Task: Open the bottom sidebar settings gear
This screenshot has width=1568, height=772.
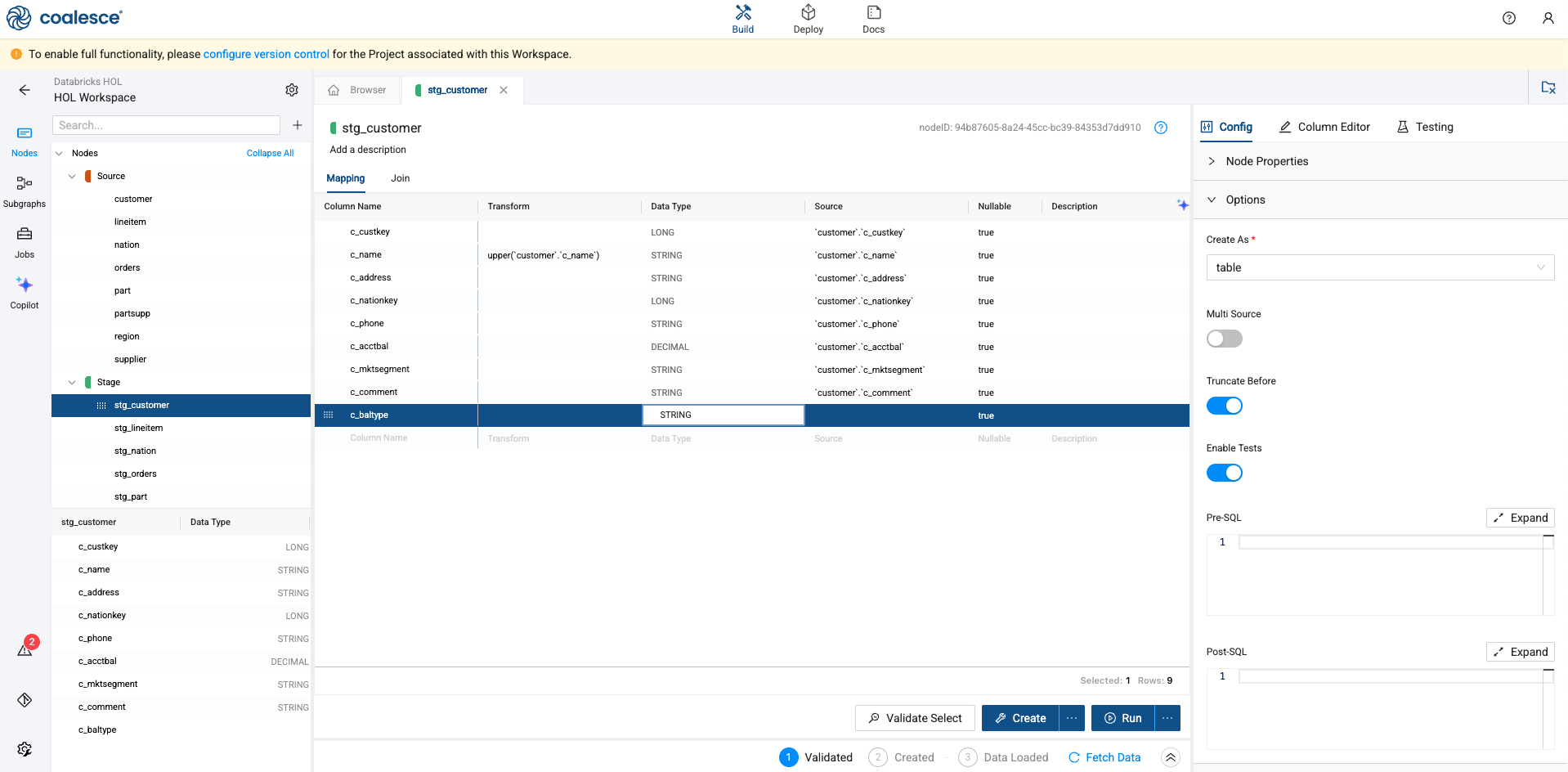Action: (25, 749)
